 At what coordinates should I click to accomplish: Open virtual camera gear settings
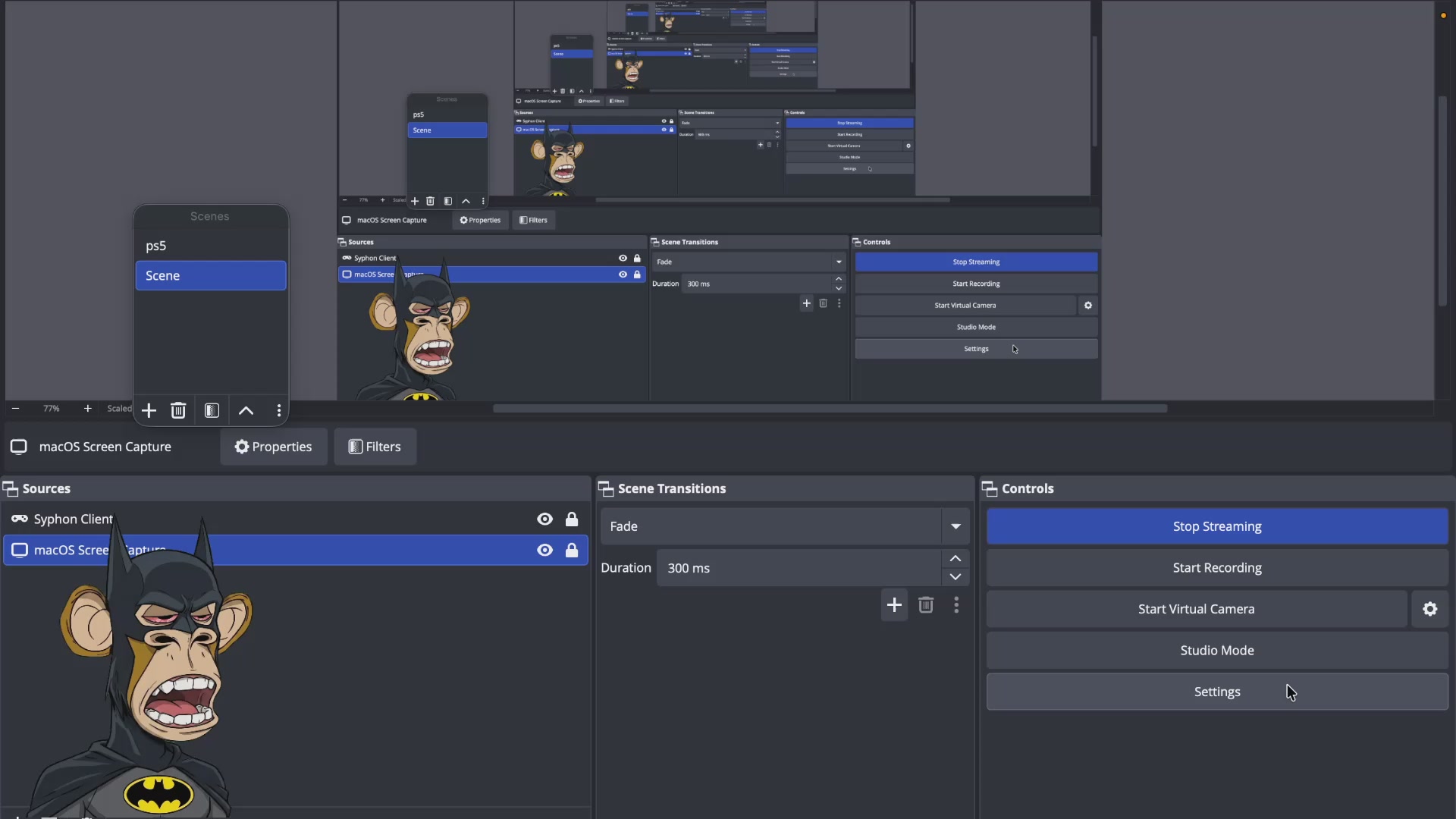click(x=1429, y=609)
